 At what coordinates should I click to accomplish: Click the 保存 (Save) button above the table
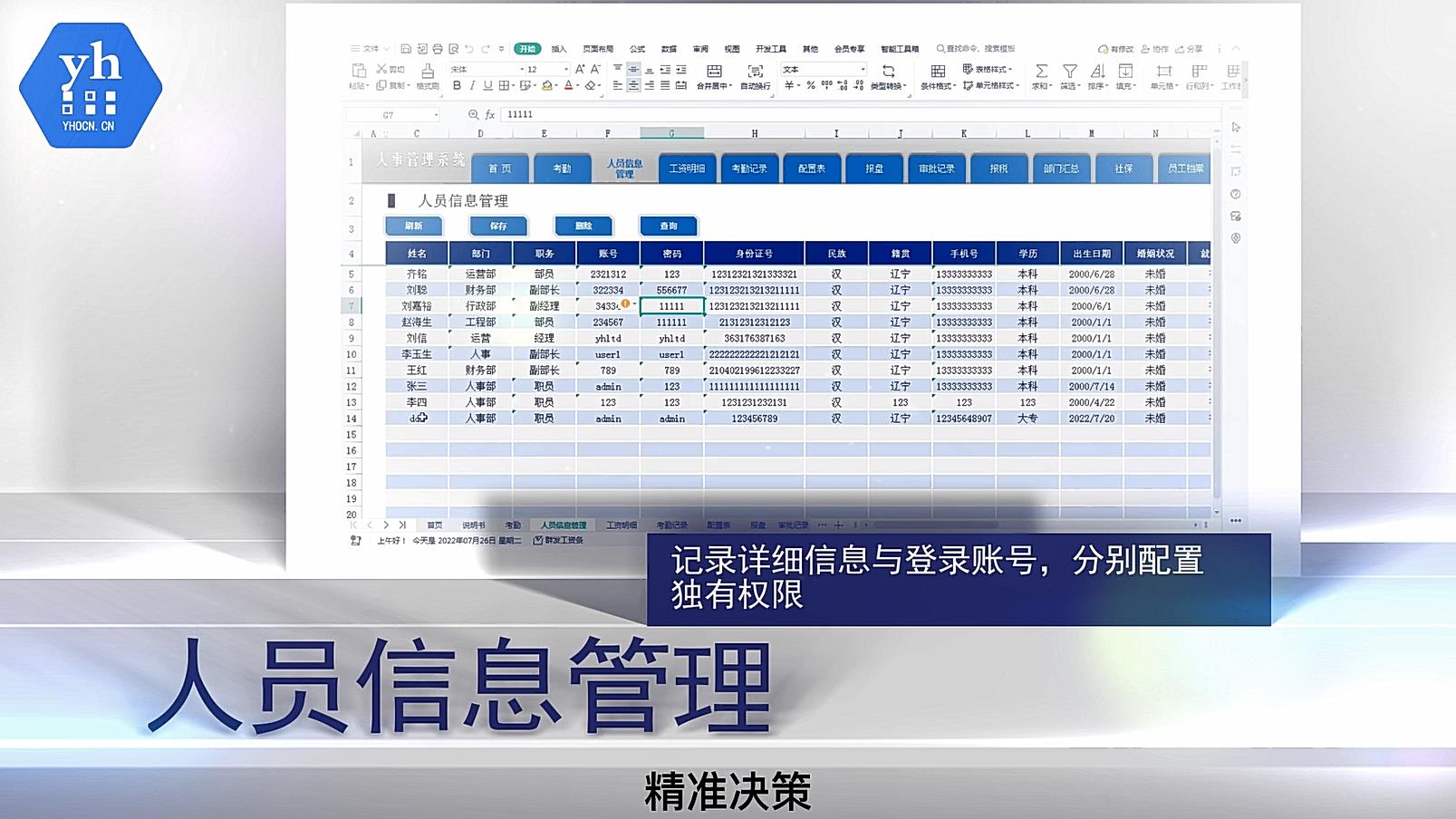498,226
